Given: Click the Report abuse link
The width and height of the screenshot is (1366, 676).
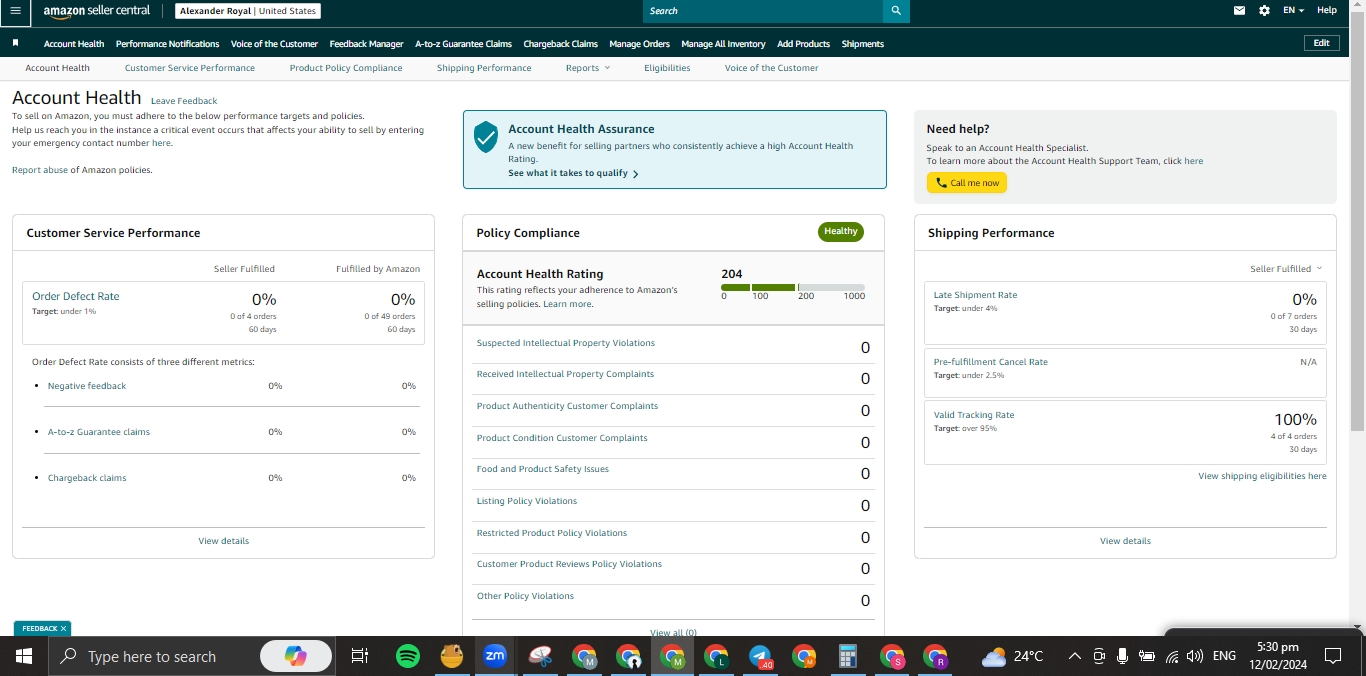Looking at the screenshot, I should point(40,170).
